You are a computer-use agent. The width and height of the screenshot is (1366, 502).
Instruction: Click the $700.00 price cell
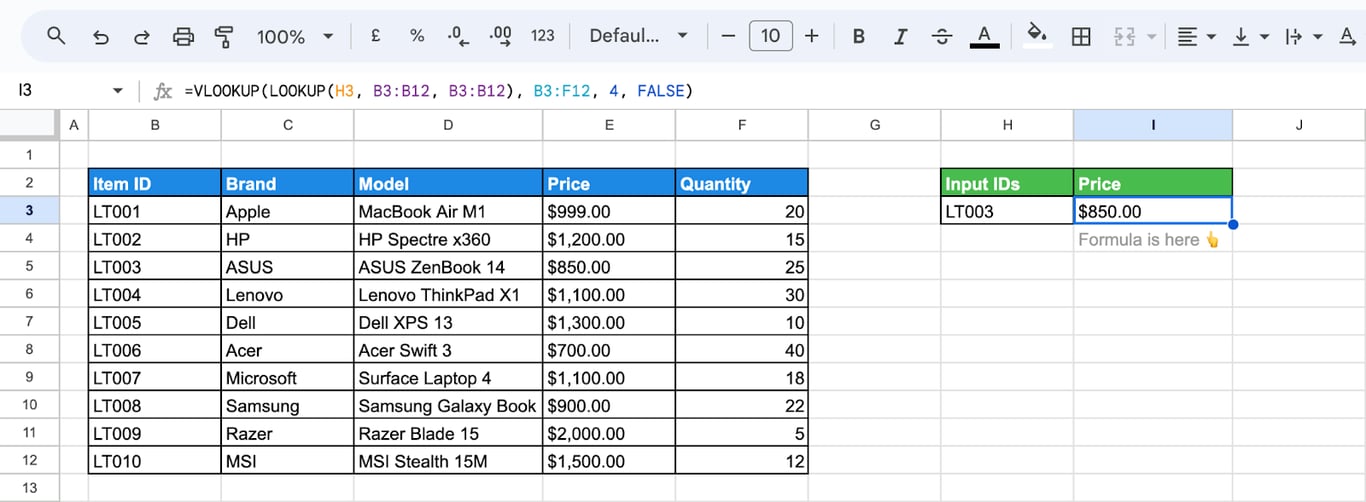coord(609,350)
